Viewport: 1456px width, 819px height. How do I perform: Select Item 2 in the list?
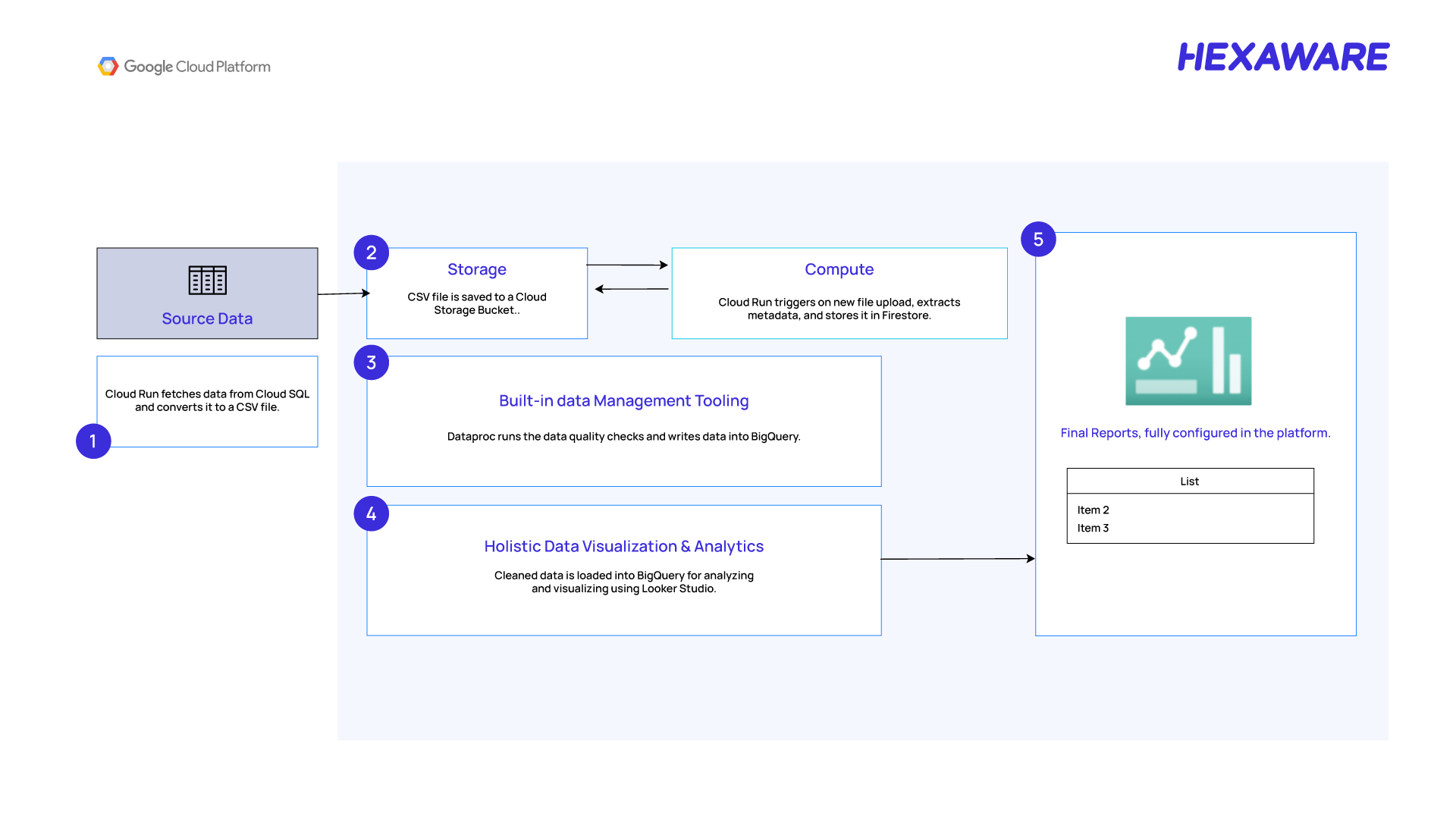click(x=1094, y=510)
